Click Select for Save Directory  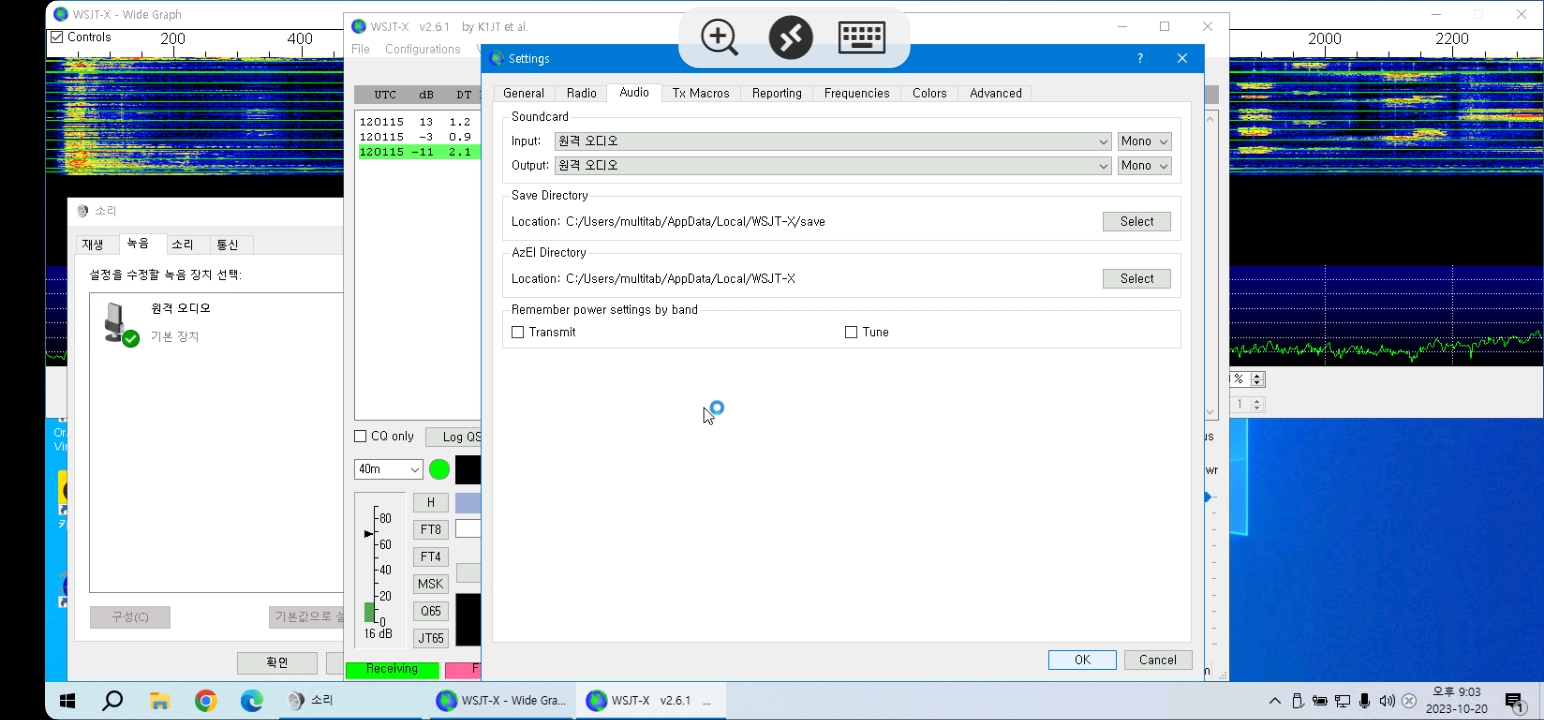pos(1137,222)
